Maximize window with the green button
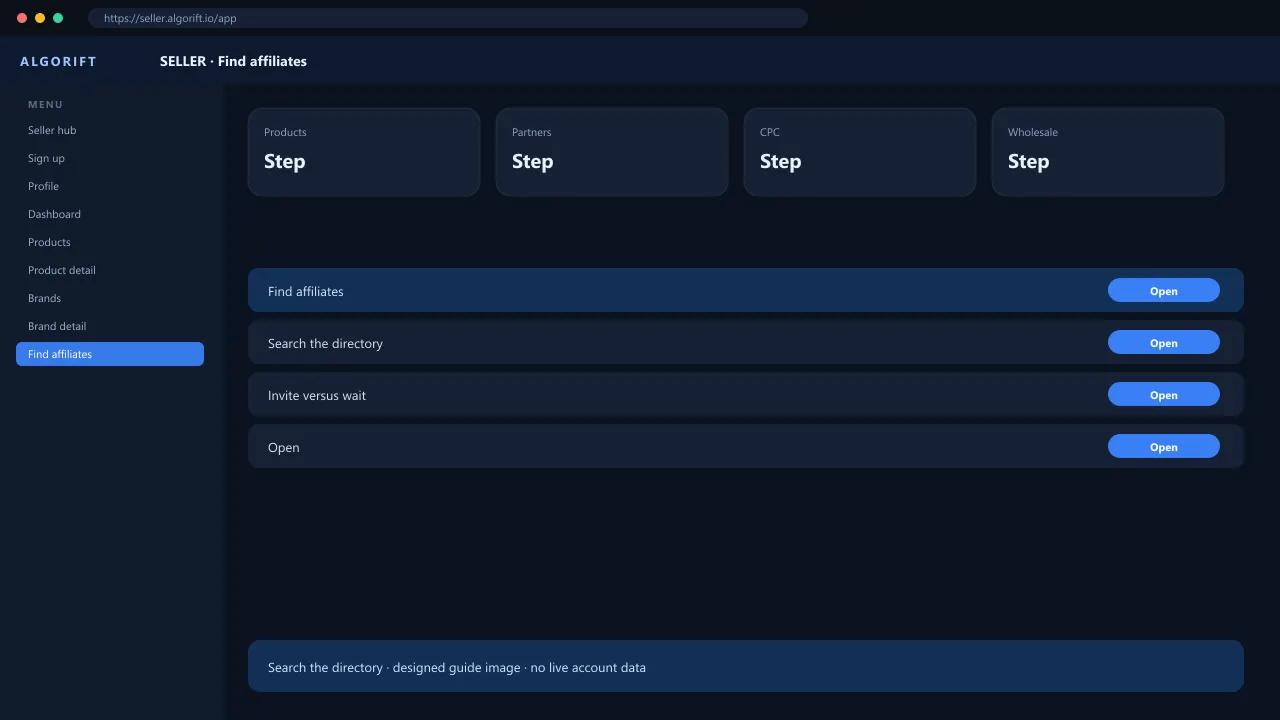Screen dimensions: 1280x720 [58, 18]
